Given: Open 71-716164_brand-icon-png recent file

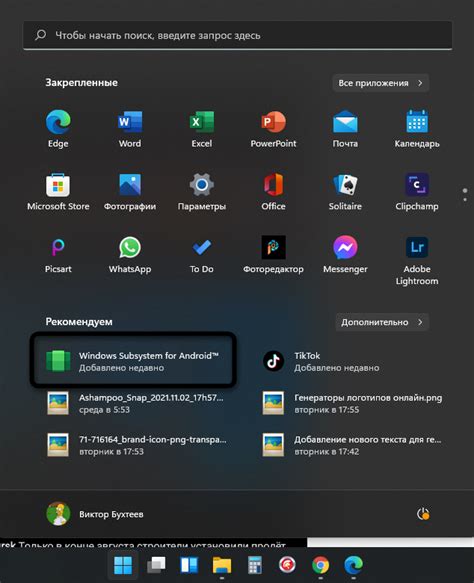Looking at the screenshot, I should click(136, 445).
